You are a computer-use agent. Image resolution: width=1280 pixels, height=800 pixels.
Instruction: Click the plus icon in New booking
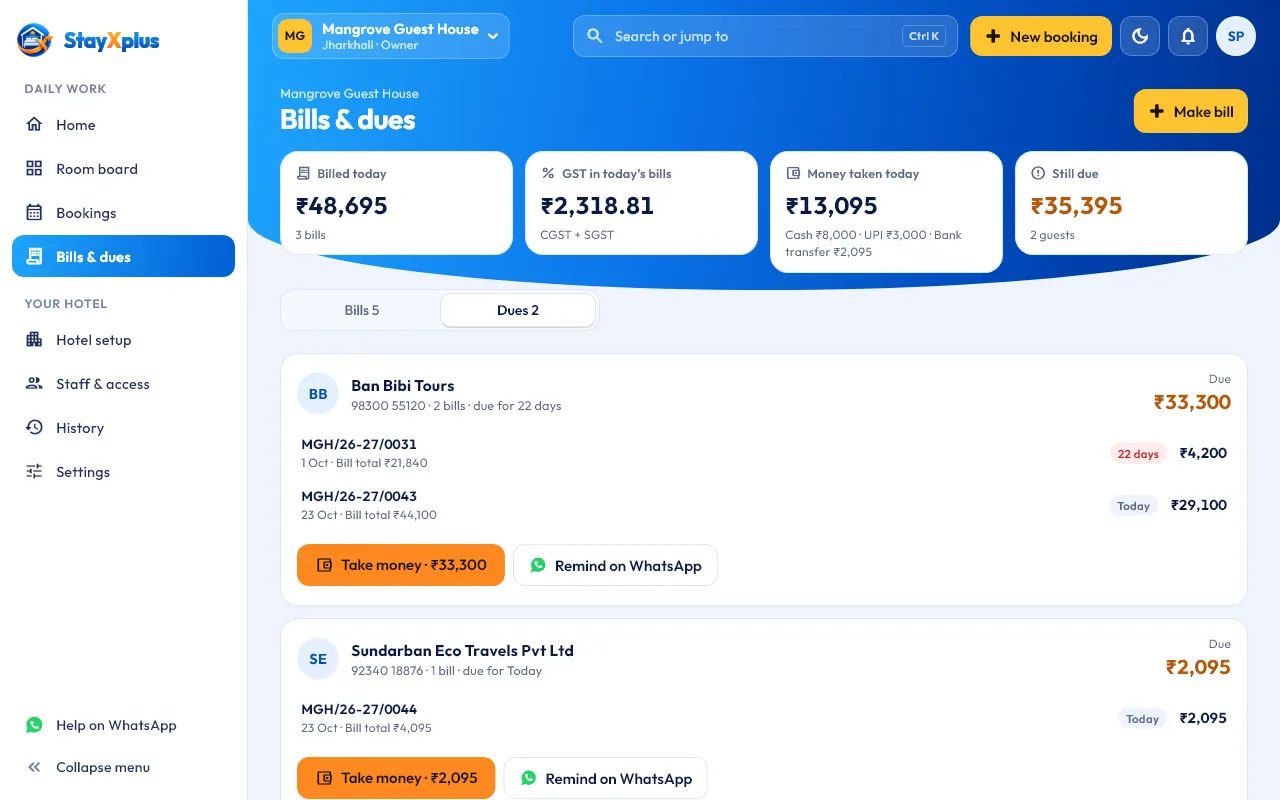993,36
